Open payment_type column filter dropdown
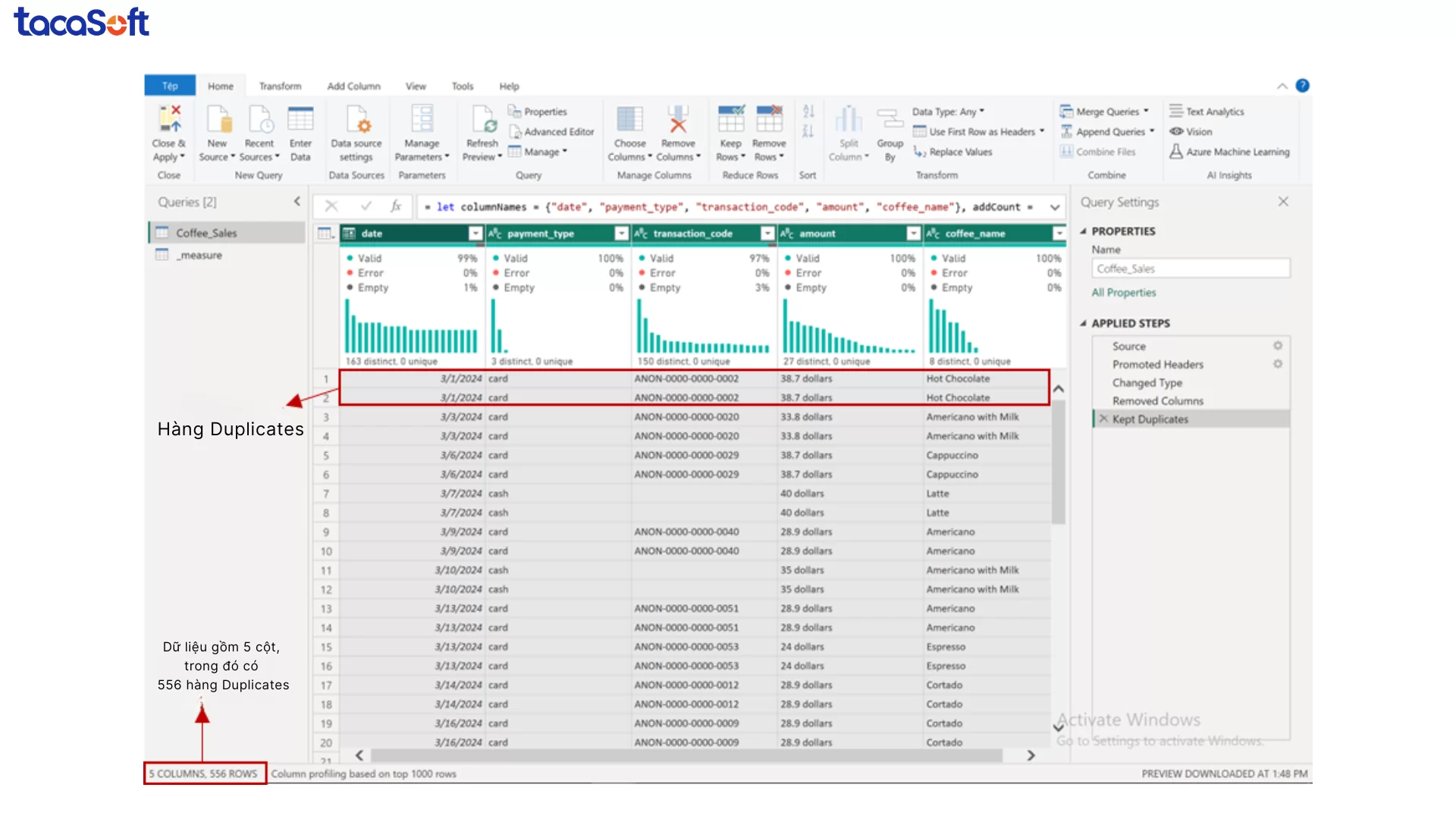 point(622,234)
